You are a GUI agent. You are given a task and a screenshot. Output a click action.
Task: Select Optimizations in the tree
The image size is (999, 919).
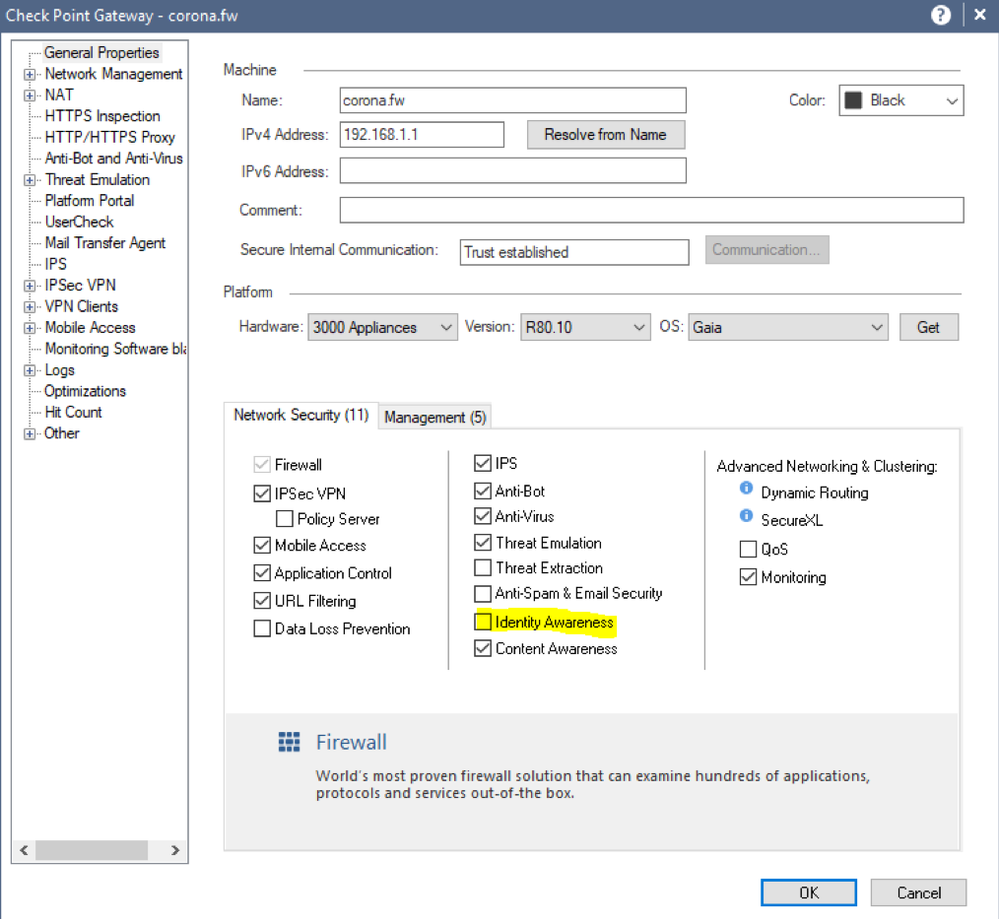(x=85, y=391)
